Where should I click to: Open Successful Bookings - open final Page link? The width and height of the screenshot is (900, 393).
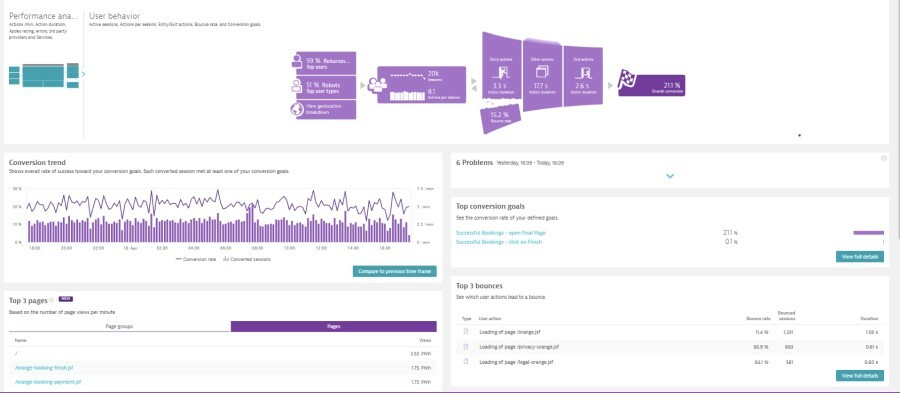[501, 233]
